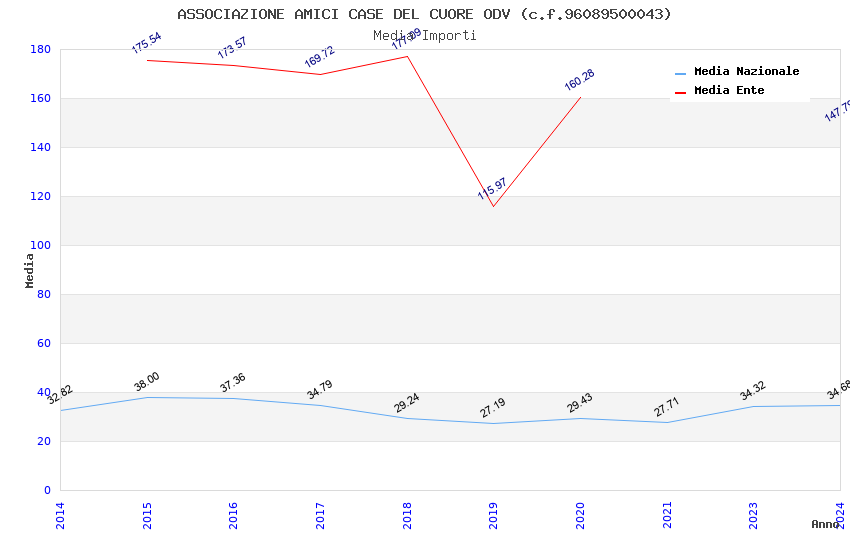Image resolution: width=850 pixels, height=550 pixels.
Task: Click the 34.79 national average label
Action: coord(319,390)
